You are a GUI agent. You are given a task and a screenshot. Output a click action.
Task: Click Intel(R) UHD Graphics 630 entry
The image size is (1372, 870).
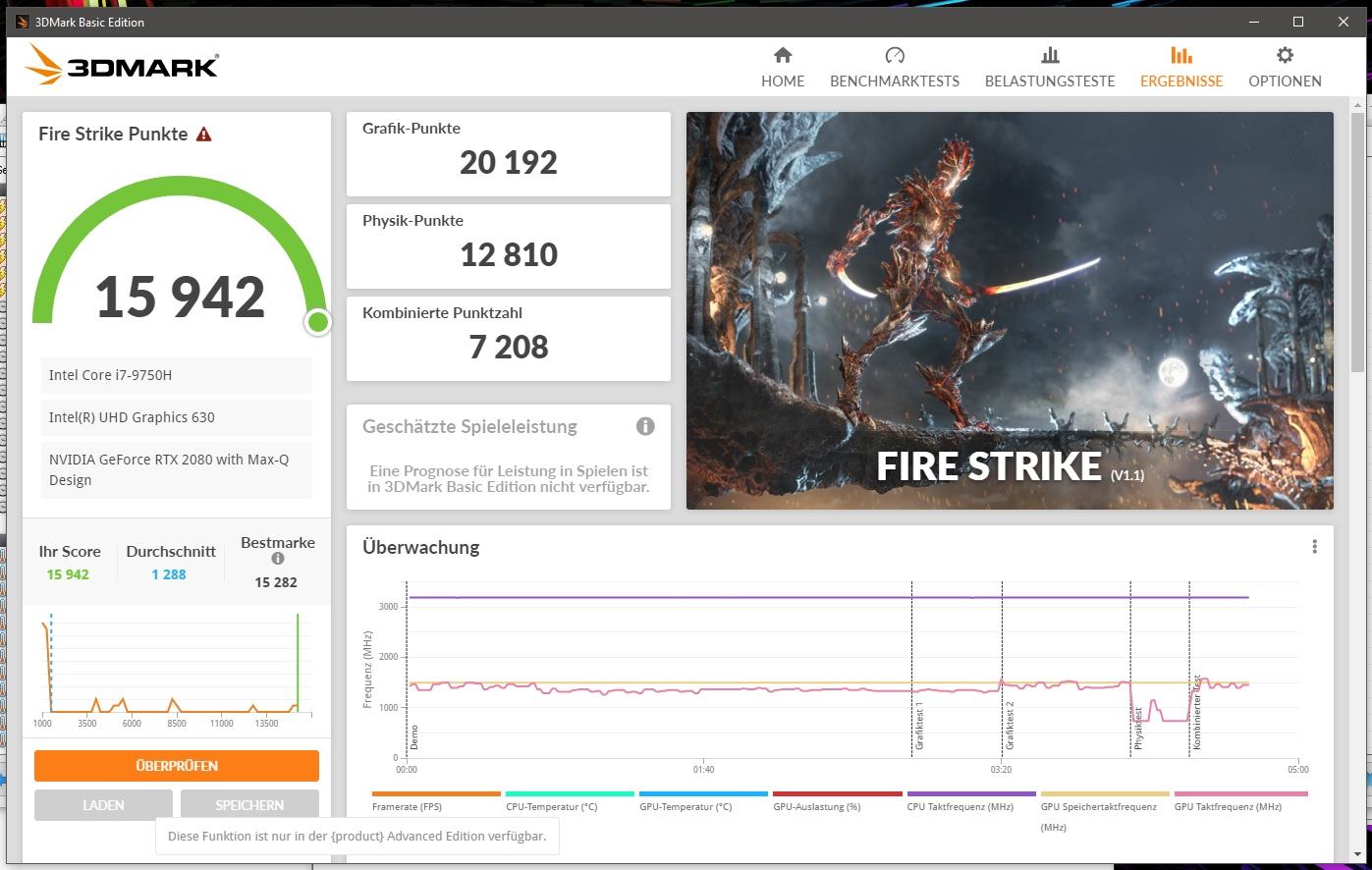tap(177, 417)
